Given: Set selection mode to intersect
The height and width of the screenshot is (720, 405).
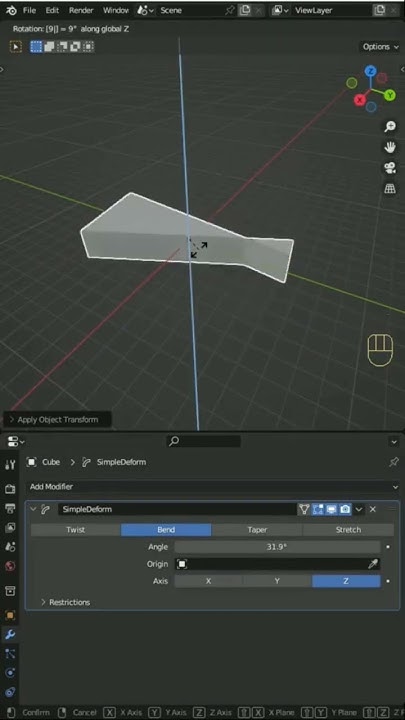Looking at the screenshot, I should 88,46.
